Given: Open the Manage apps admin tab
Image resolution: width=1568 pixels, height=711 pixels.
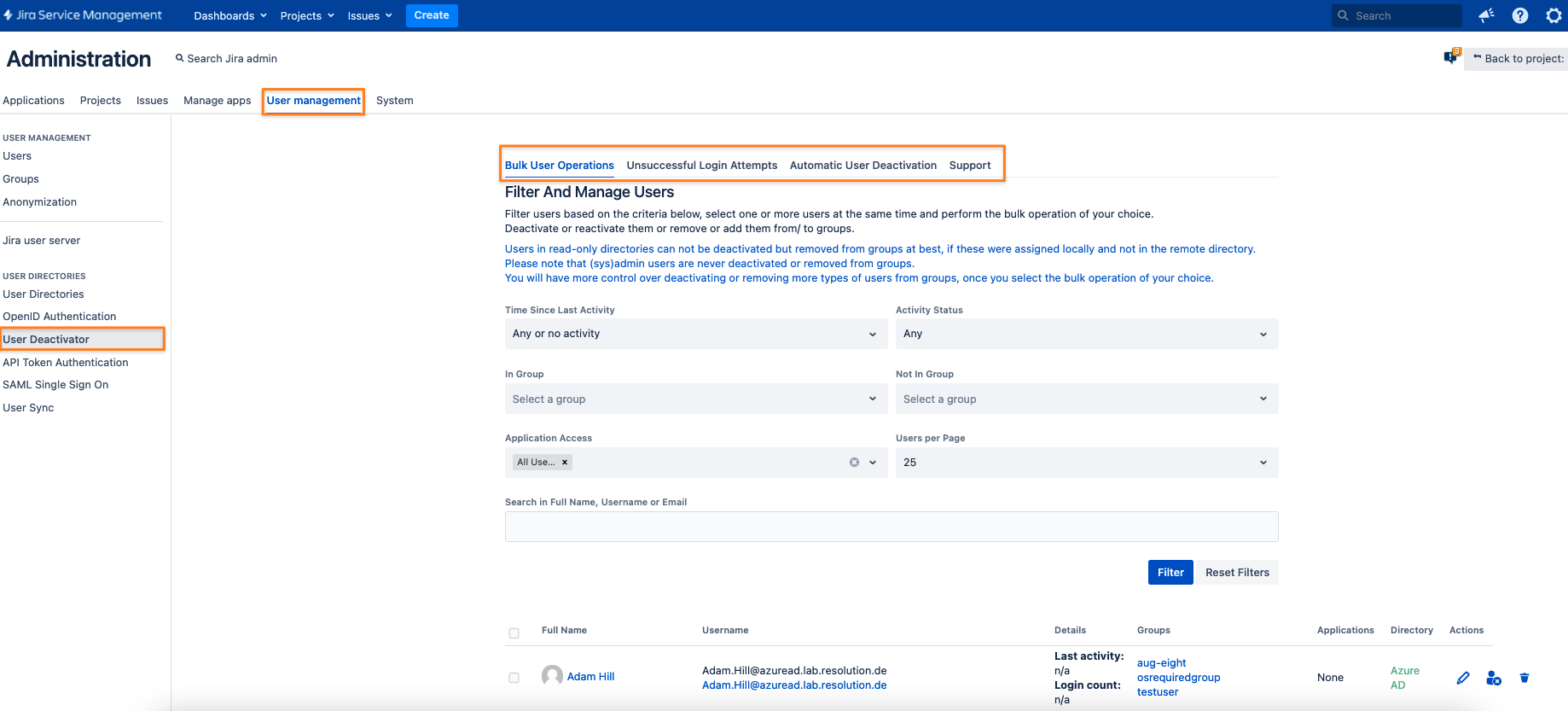Looking at the screenshot, I should coord(218,101).
